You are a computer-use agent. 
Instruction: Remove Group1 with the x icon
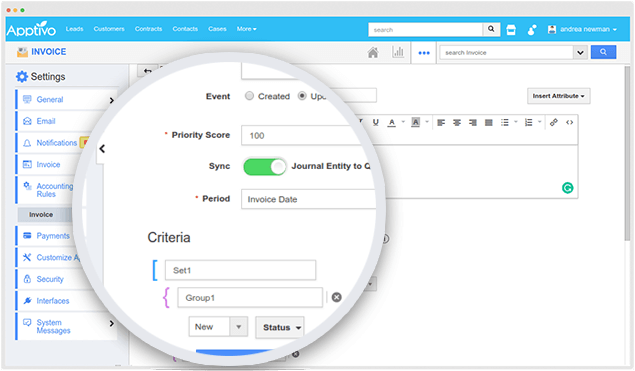tap(337, 298)
